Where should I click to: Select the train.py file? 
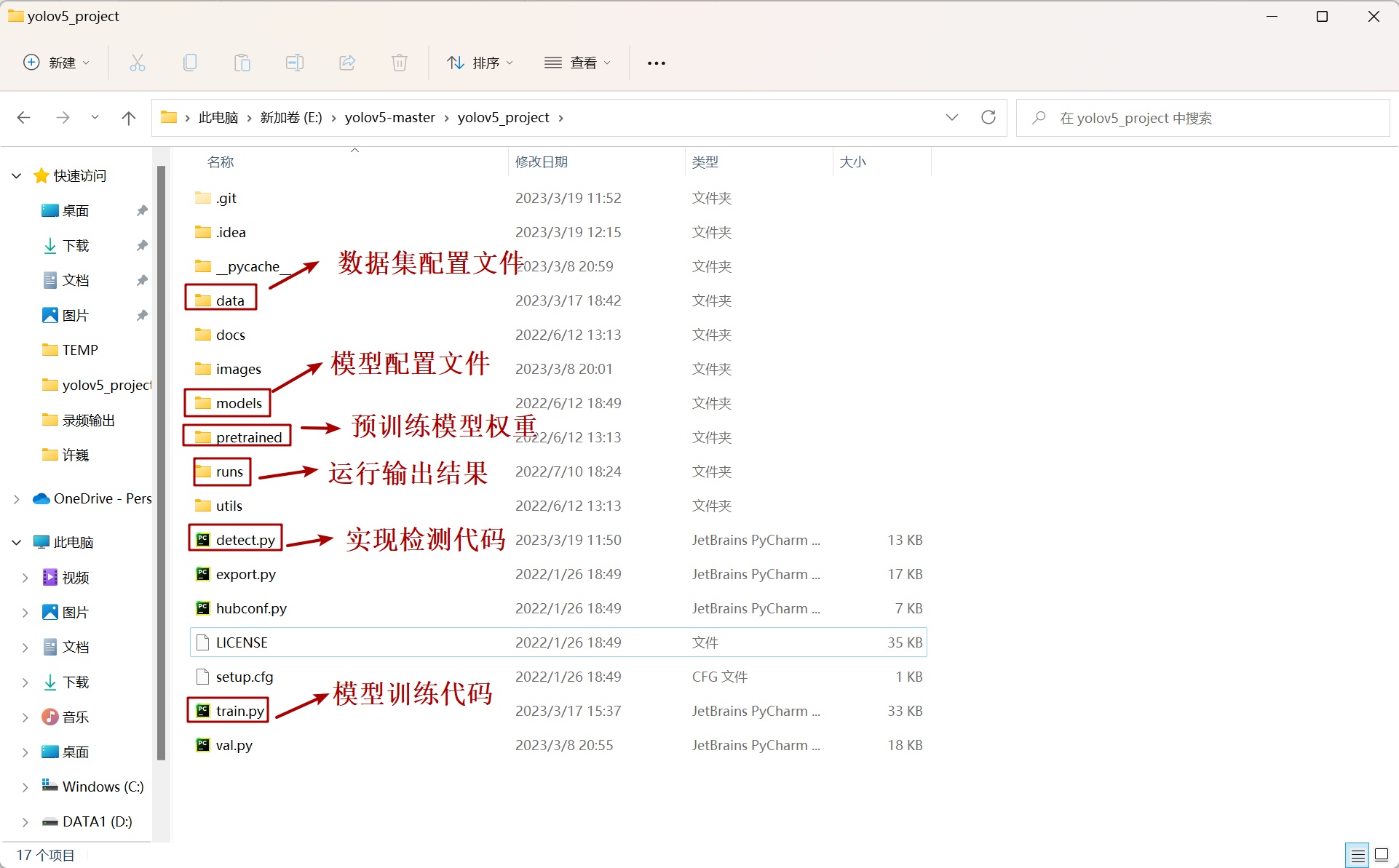click(239, 711)
